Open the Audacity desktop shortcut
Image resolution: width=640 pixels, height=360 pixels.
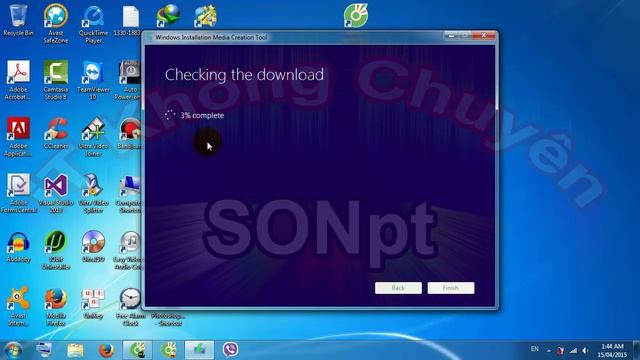pos(18,247)
